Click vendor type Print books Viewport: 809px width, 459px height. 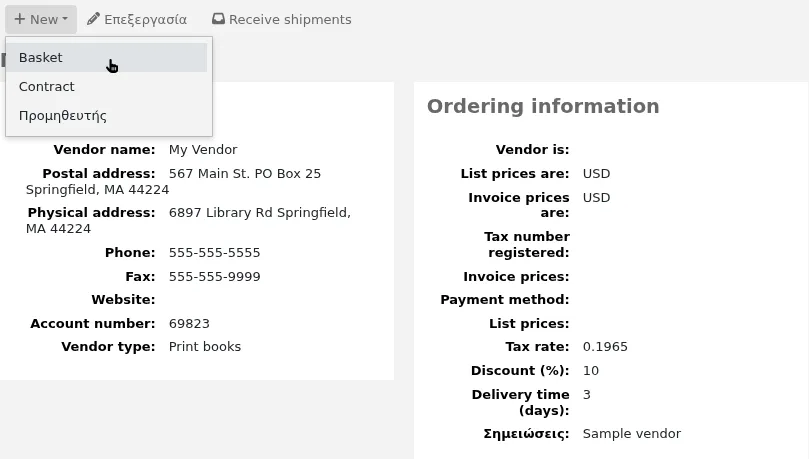click(205, 347)
